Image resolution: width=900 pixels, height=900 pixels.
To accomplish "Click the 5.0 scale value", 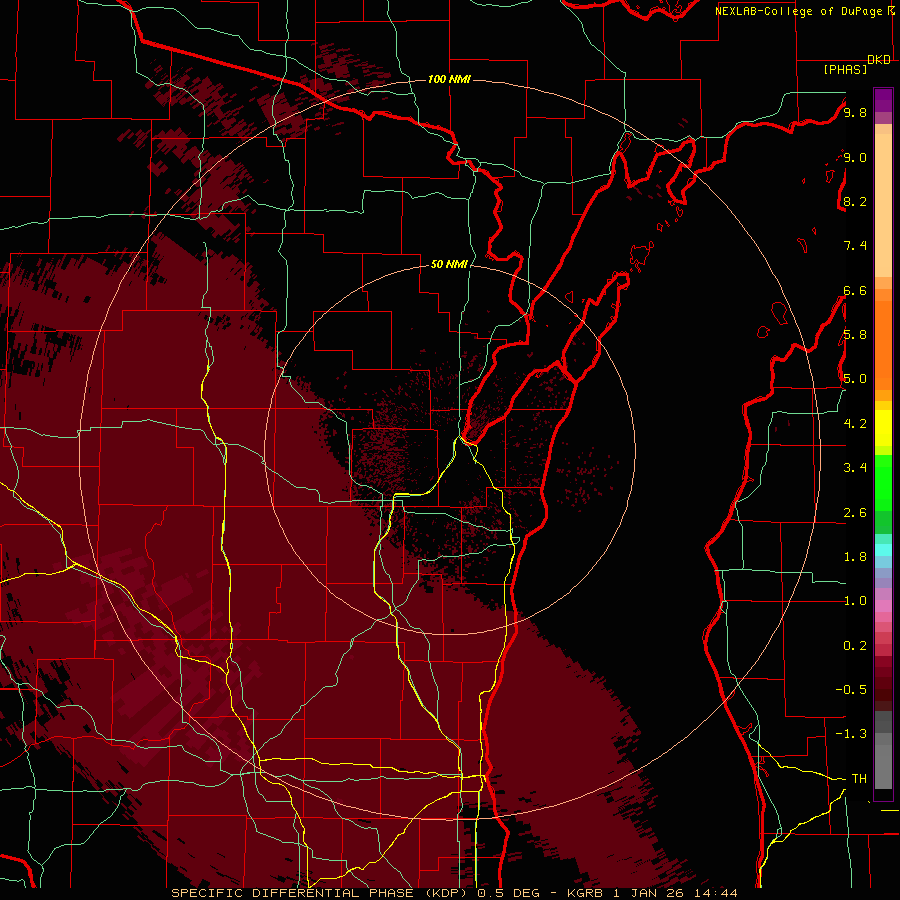I will click(855, 379).
